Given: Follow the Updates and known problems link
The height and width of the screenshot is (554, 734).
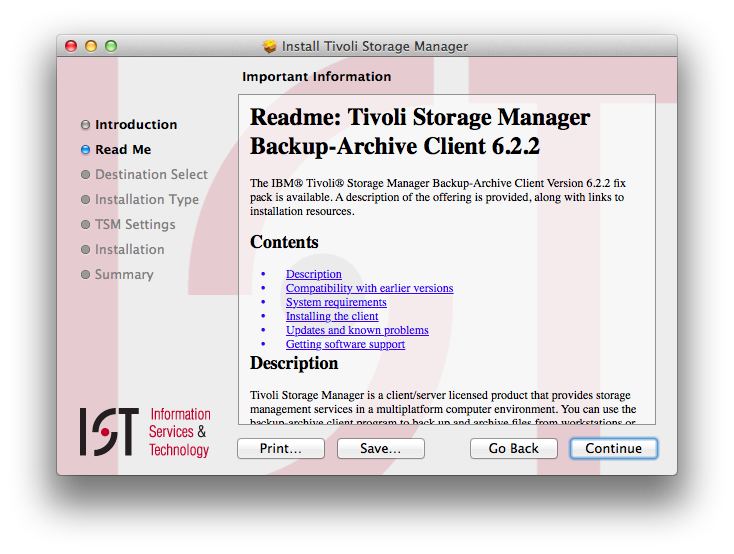Looking at the screenshot, I should (x=357, y=330).
